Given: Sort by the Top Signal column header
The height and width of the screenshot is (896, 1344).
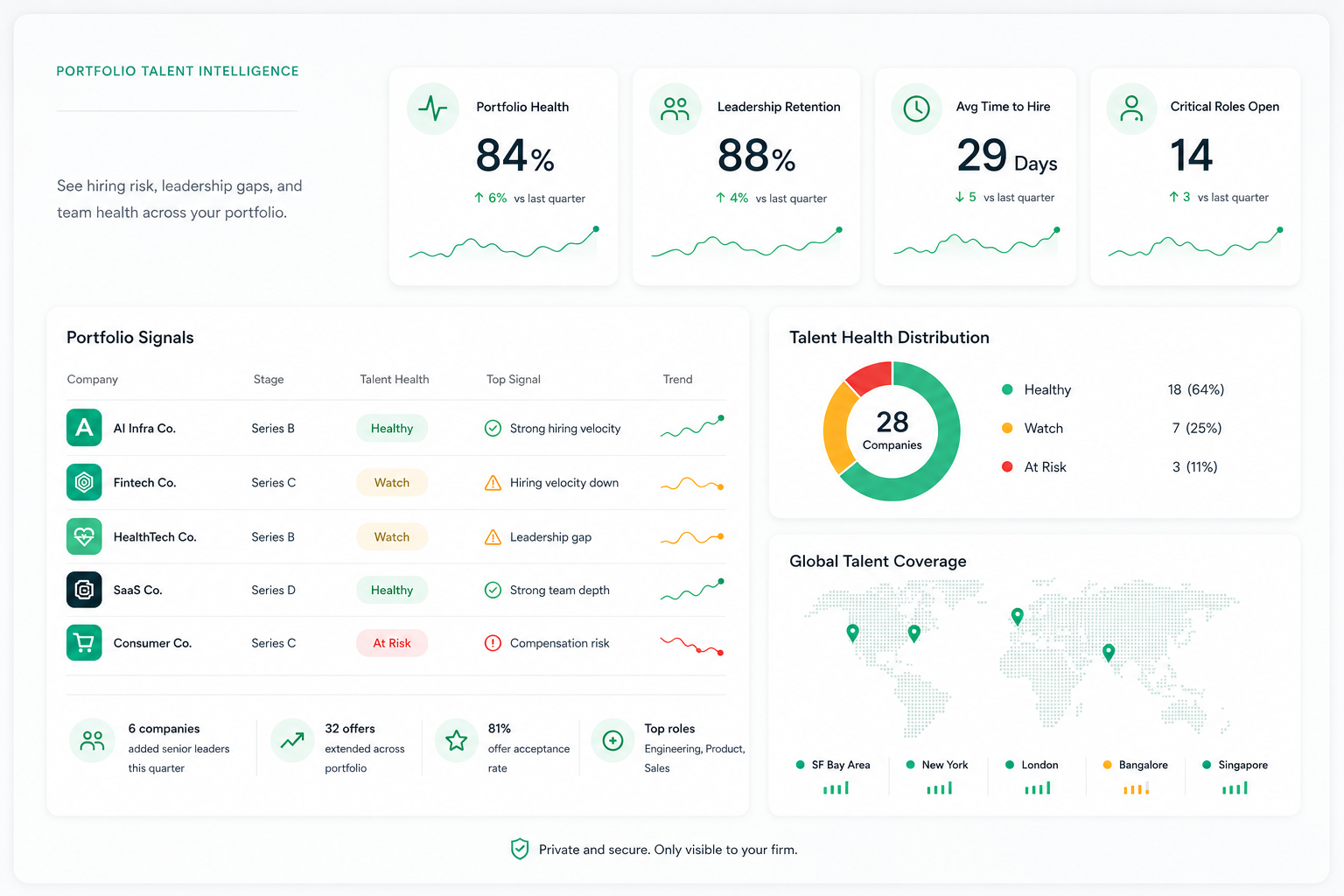Looking at the screenshot, I should (514, 379).
